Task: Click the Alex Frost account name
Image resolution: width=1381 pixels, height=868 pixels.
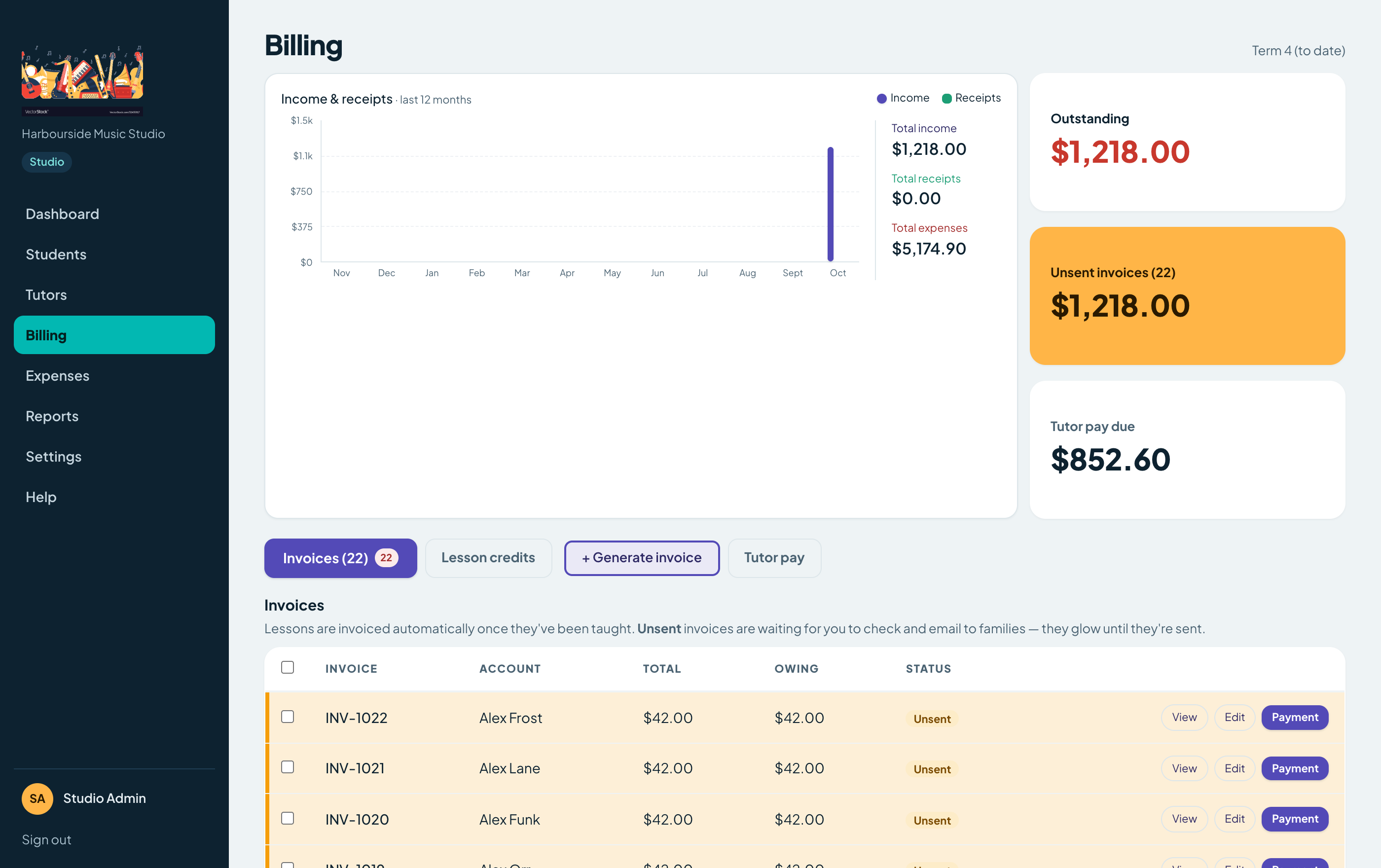Action: pyautogui.click(x=510, y=718)
